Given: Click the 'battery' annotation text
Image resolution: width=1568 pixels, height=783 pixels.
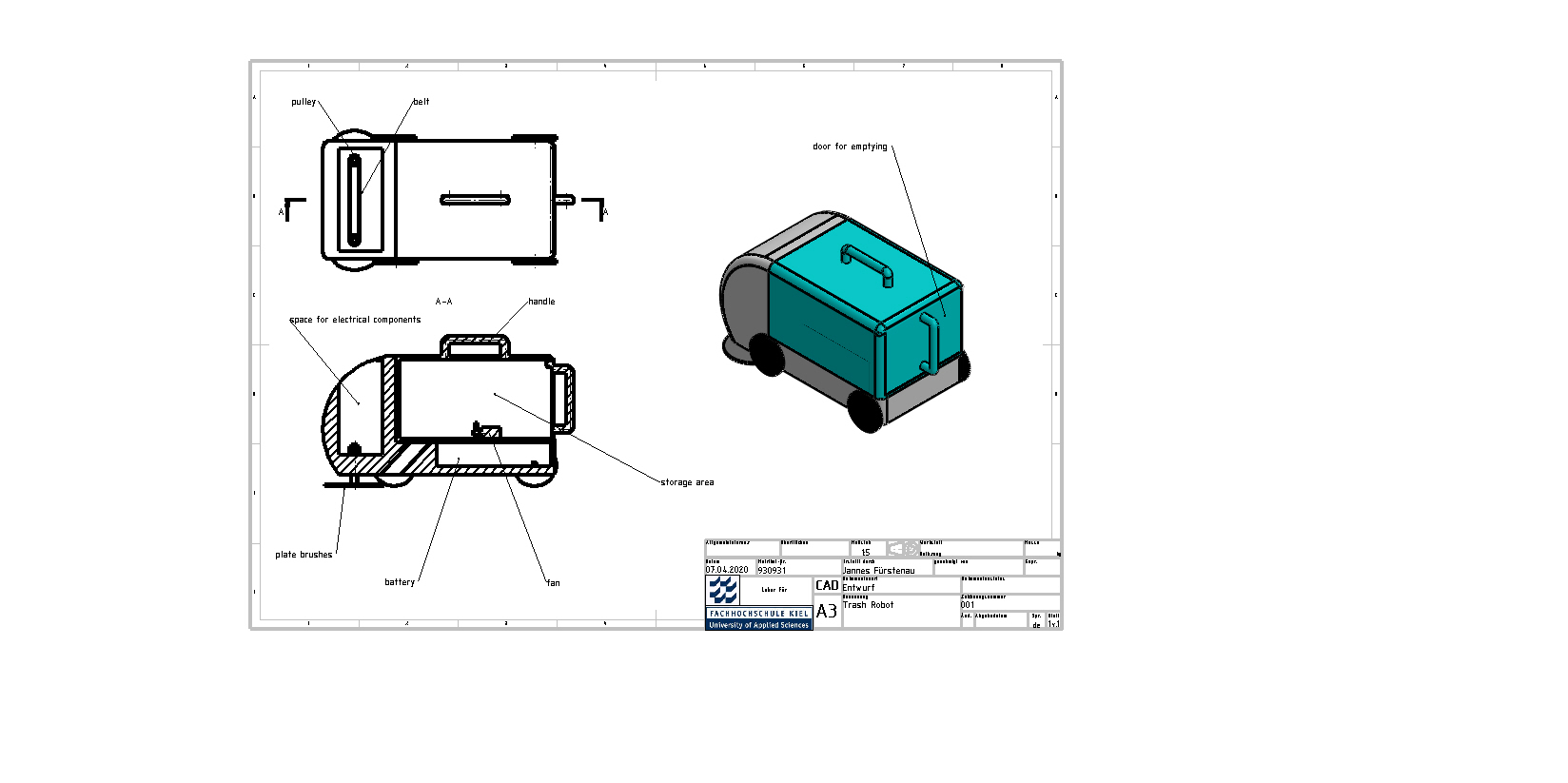Looking at the screenshot, I should [x=400, y=582].
